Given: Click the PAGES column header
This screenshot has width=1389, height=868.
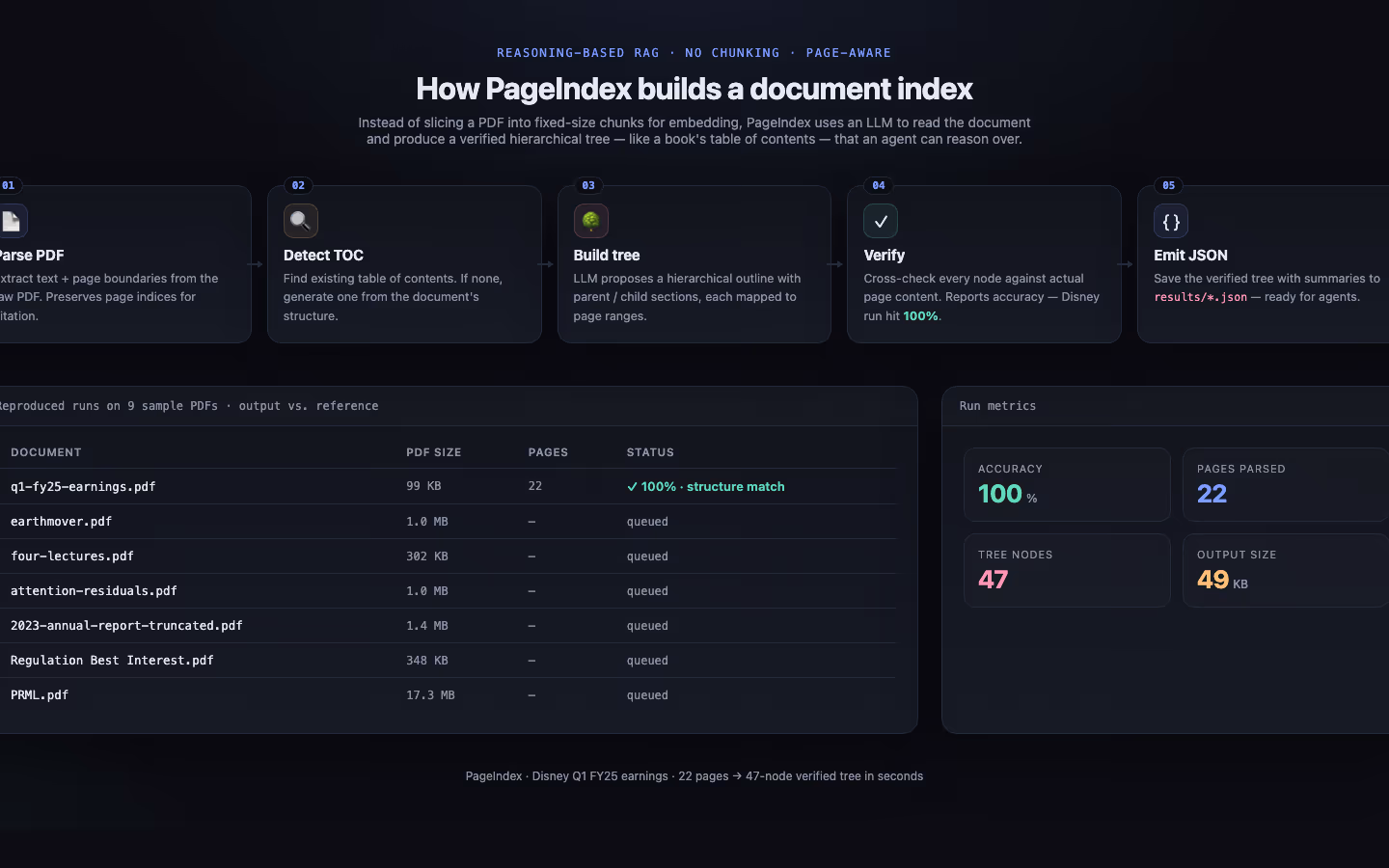Looking at the screenshot, I should pos(548,452).
